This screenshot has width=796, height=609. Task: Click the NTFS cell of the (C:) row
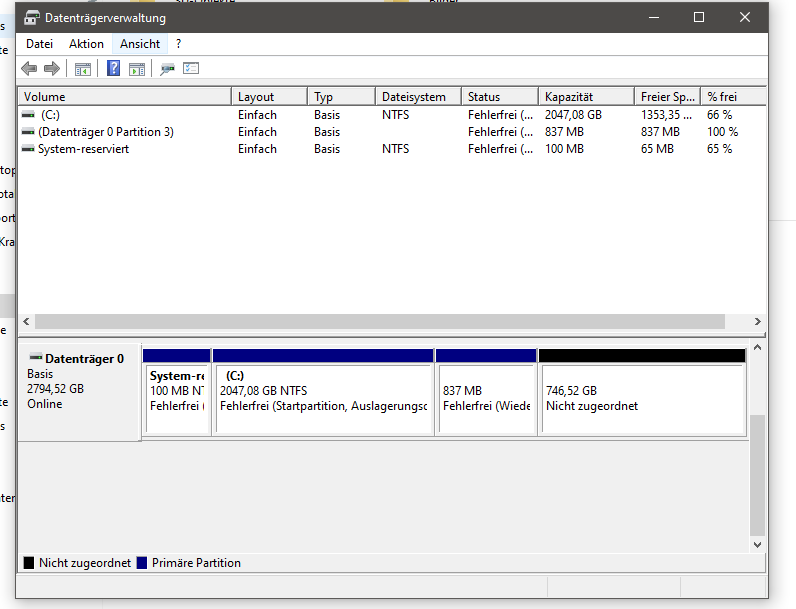click(x=395, y=115)
